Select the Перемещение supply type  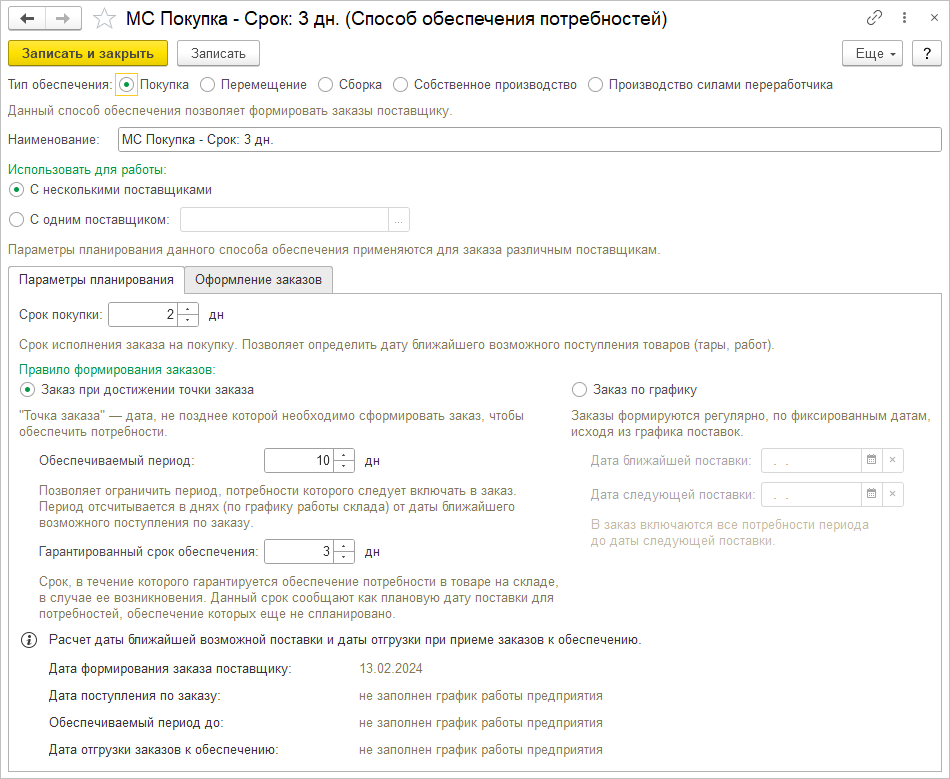[207, 85]
